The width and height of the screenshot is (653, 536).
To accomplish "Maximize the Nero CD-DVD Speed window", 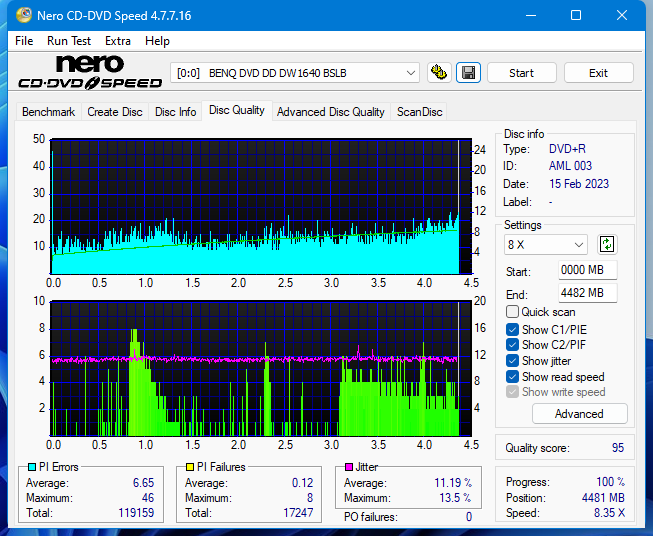I will pos(576,16).
